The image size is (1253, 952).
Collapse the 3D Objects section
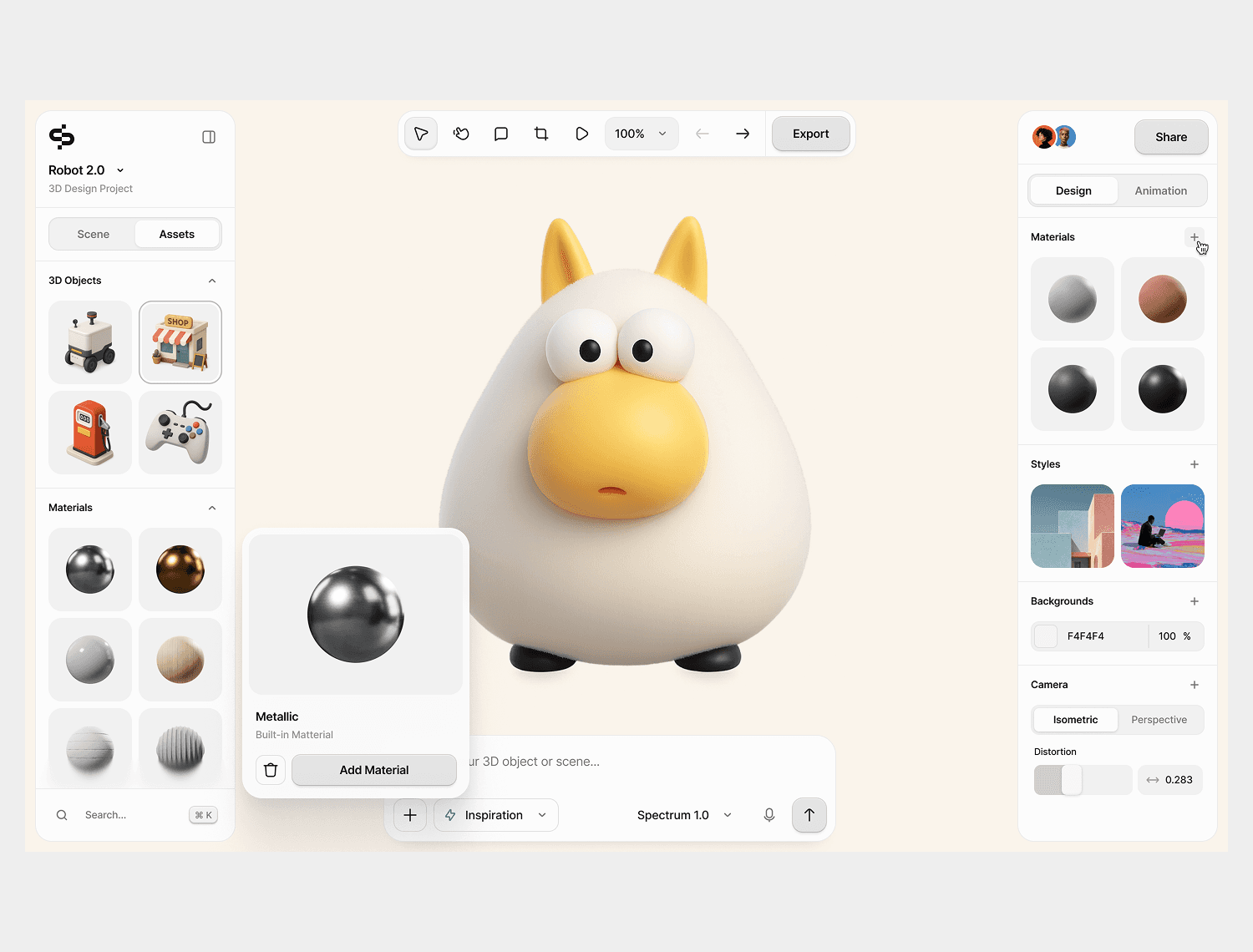(x=212, y=281)
